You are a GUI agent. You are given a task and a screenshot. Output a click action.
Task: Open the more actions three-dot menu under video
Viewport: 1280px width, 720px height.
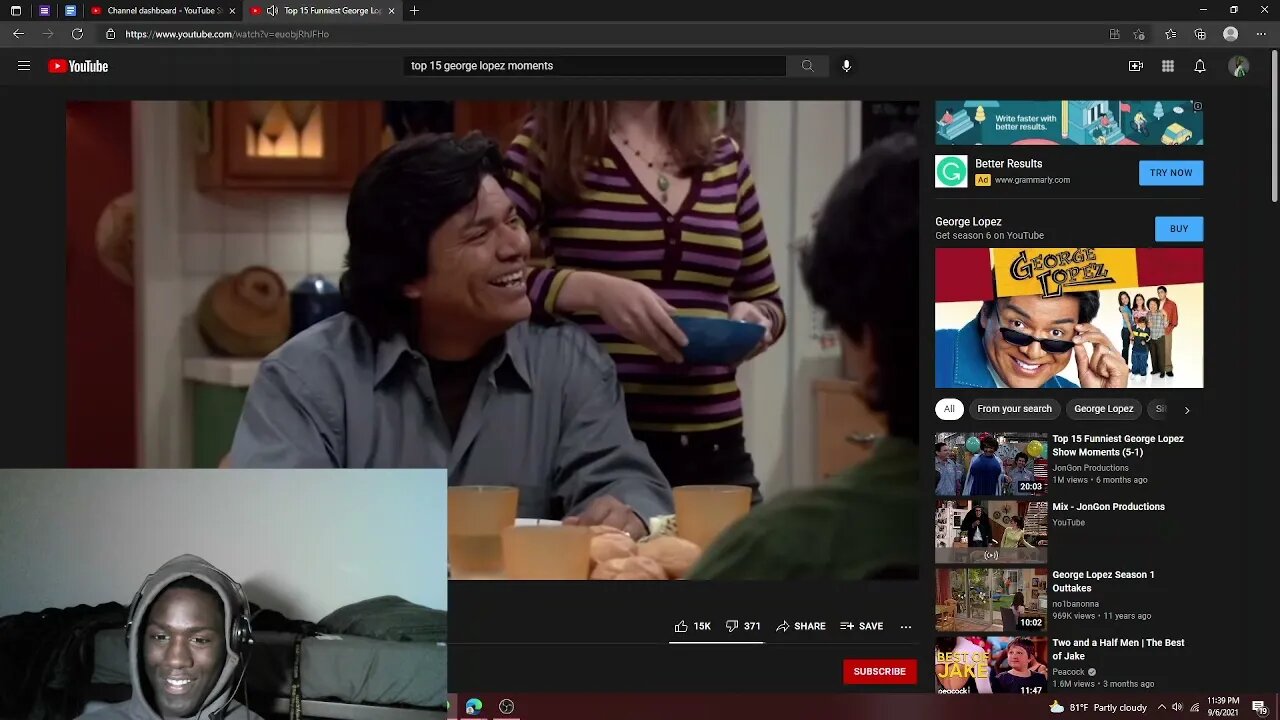point(905,626)
